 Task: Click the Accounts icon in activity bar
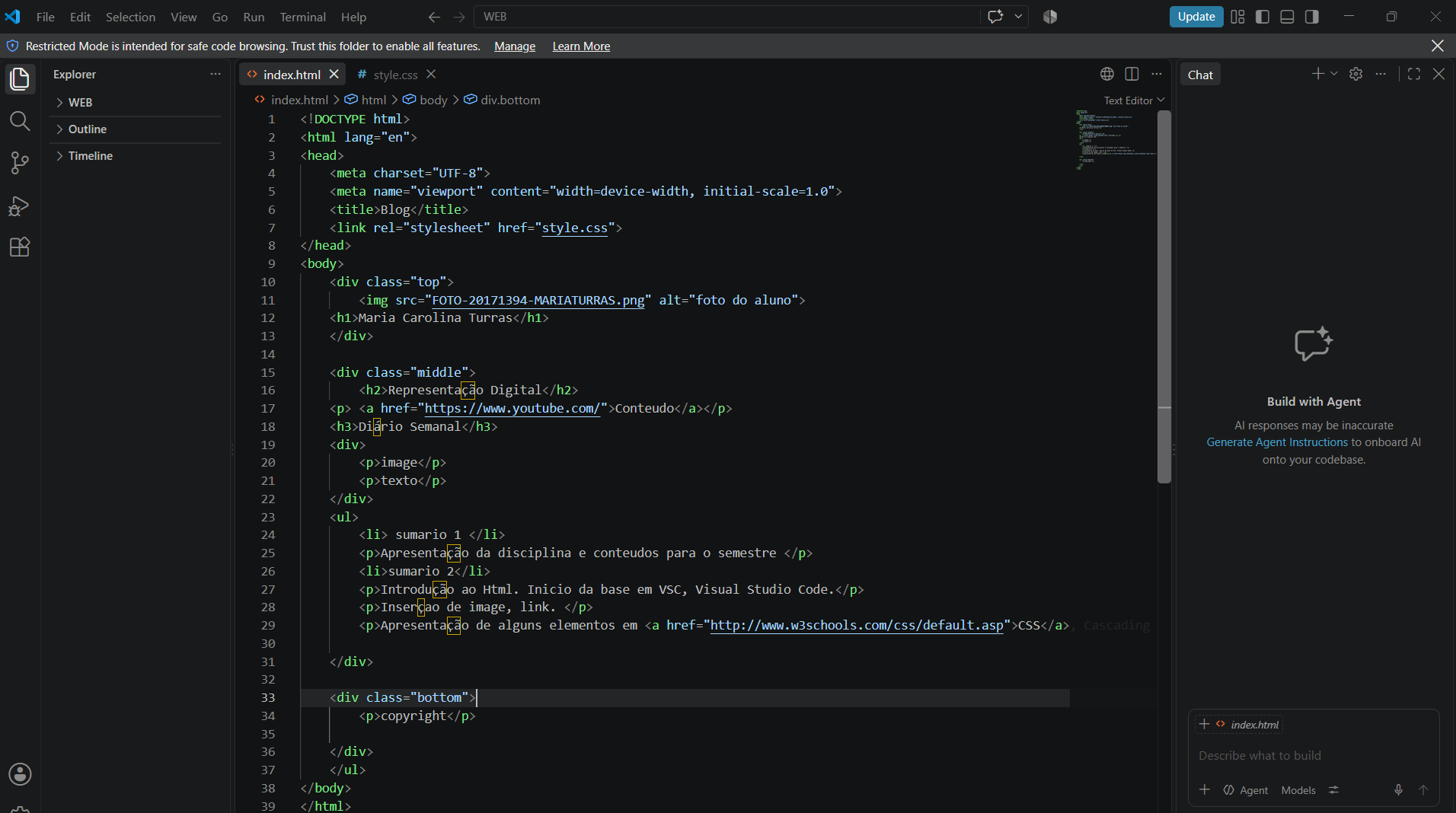point(20,774)
